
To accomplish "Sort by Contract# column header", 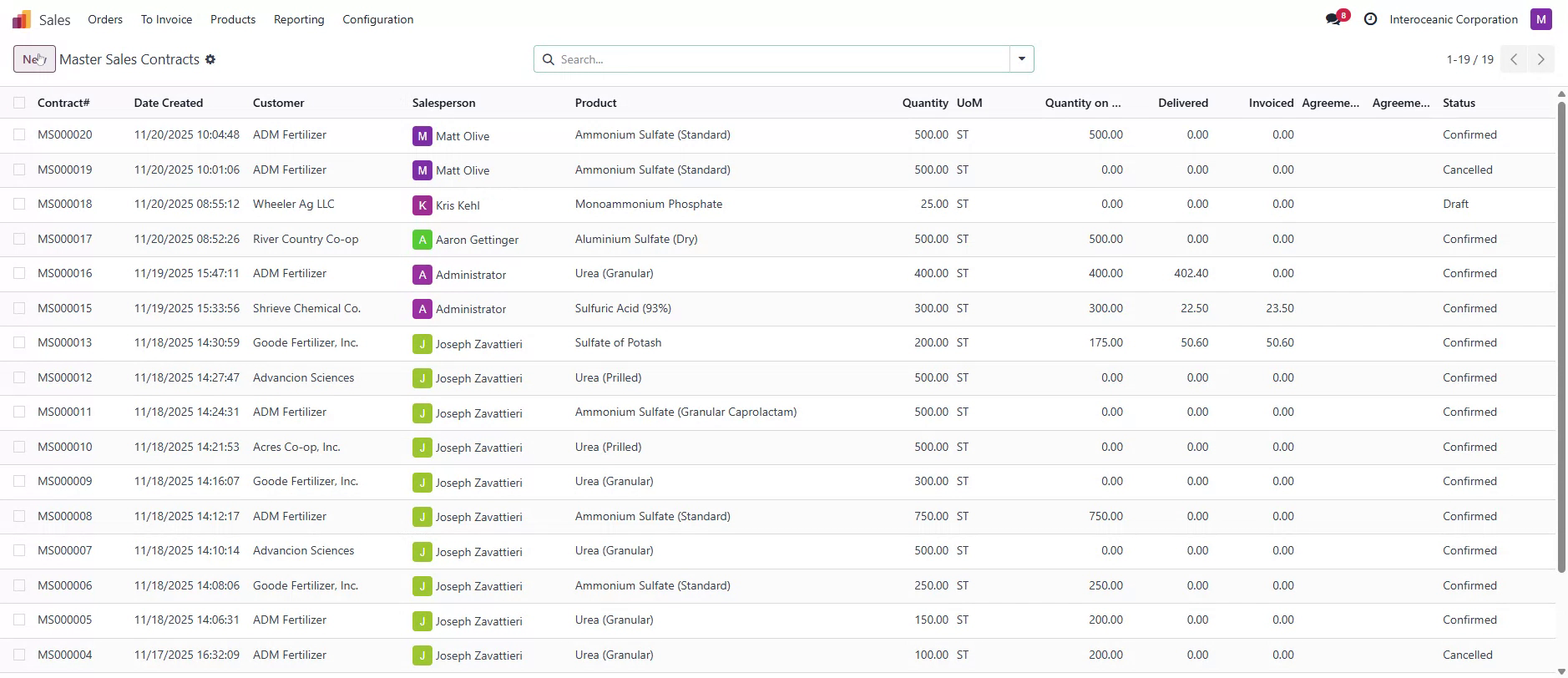I will click(63, 103).
